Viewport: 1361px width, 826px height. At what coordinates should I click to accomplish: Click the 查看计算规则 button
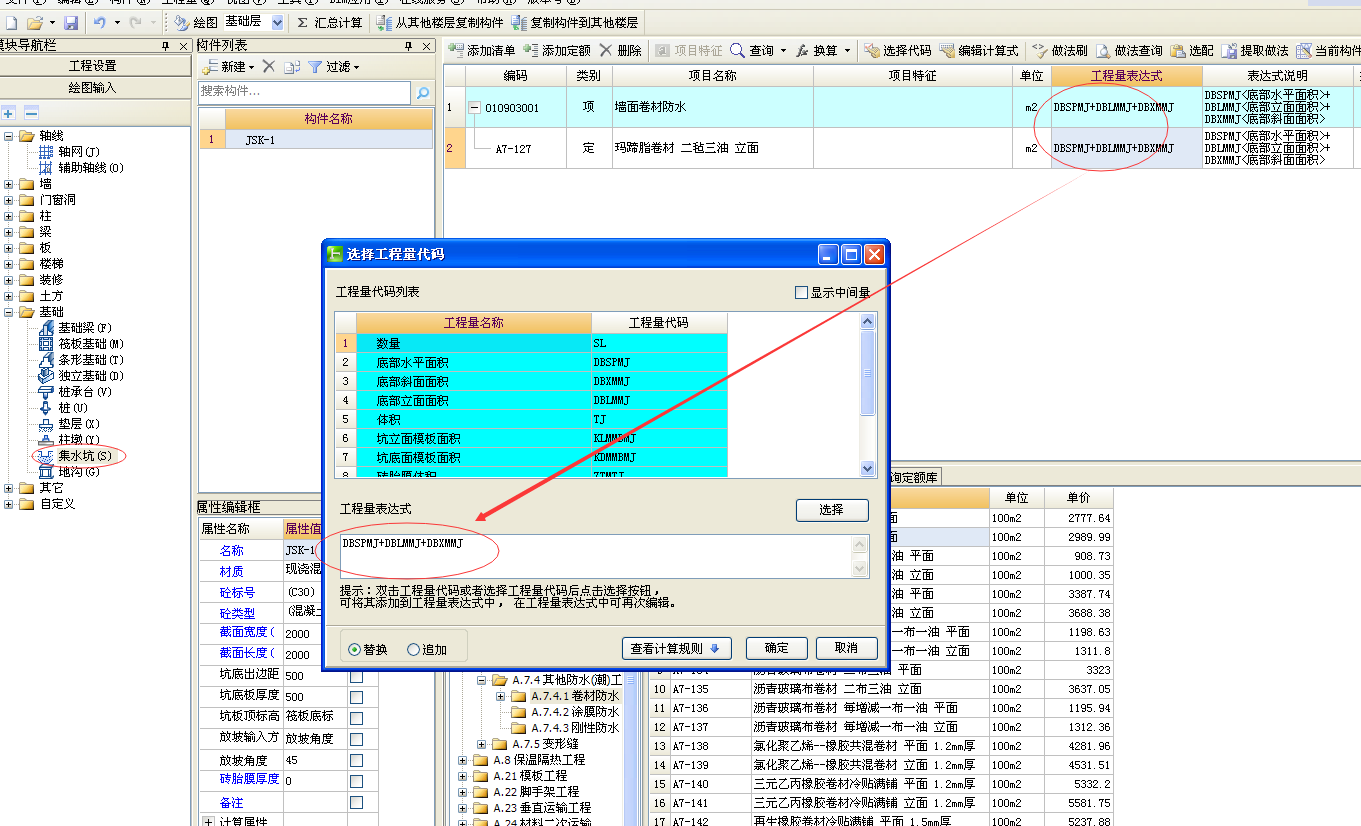point(676,648)
